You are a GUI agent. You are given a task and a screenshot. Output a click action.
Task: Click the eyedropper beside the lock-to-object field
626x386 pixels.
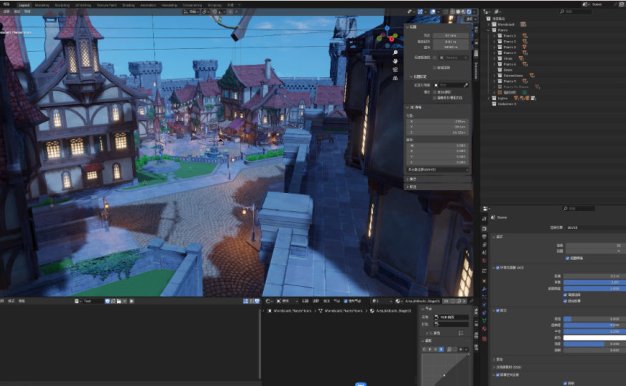pyautogui.click(x=466, y=85)
